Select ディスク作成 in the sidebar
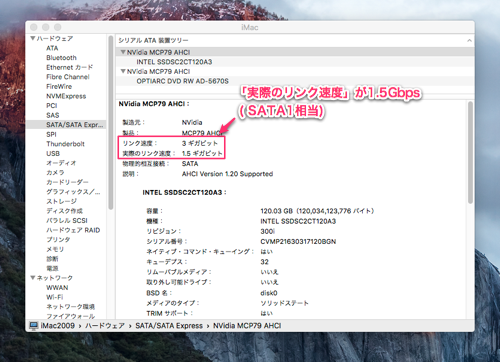Screen dimensions: 500x362 64,211
